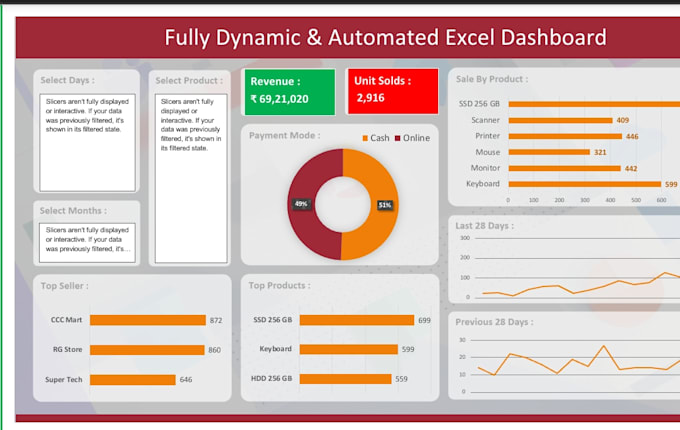Click the 646 value label

coord(186,380)
